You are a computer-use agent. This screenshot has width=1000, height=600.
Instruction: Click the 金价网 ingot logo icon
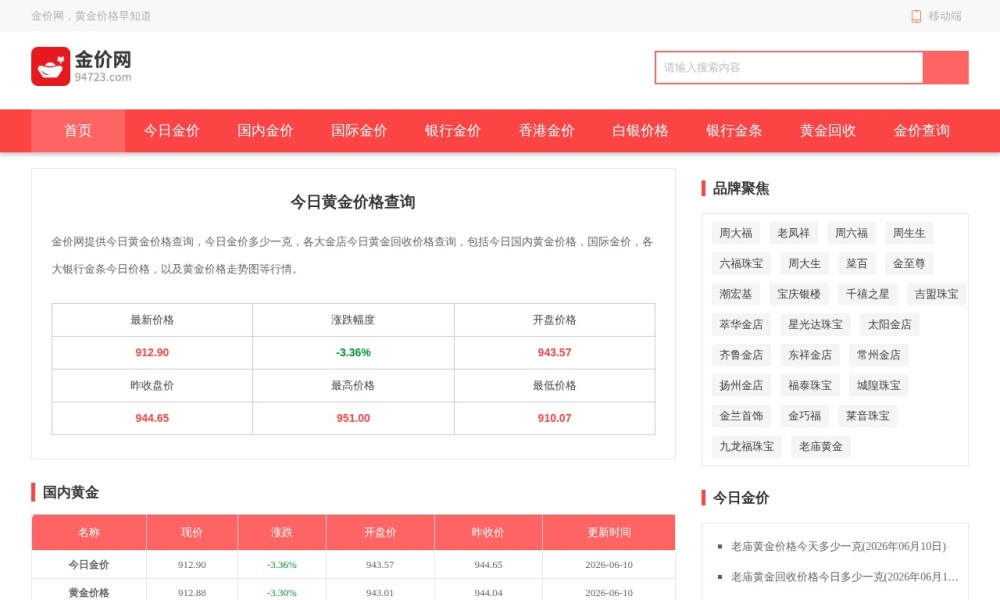coord(50,66)
